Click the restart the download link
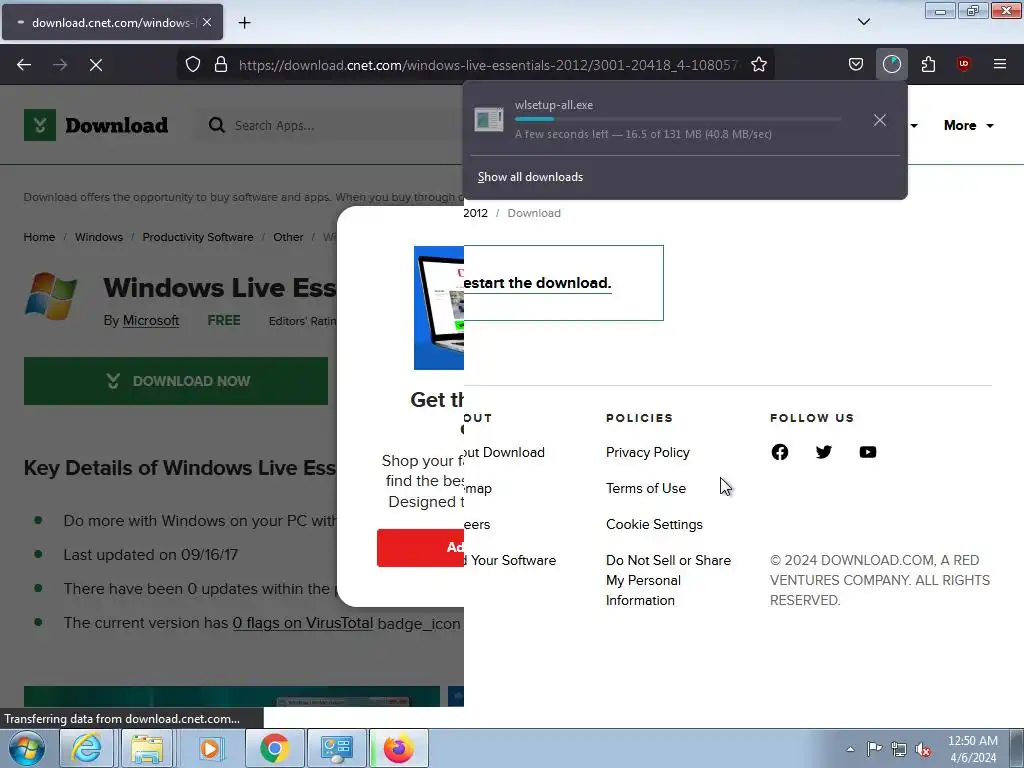Image resolution: width=1024 pixels, height=768 pixels. (x=537, y=283)
